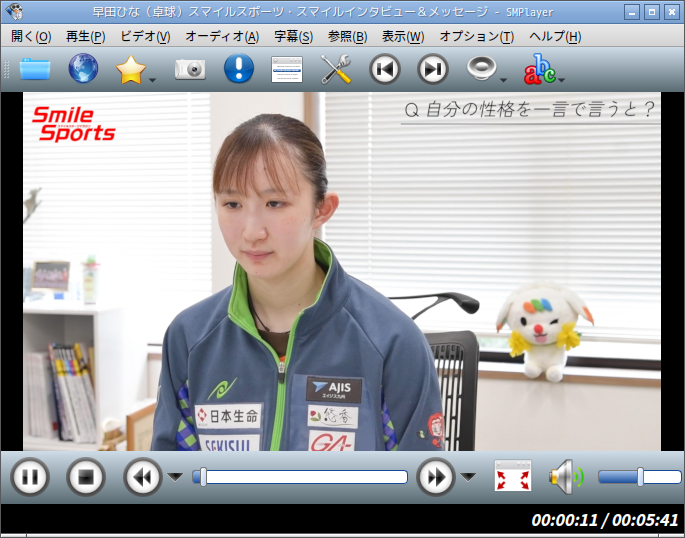Click the elapsed time display 00:00:11
685x538 pixels.
564,520
